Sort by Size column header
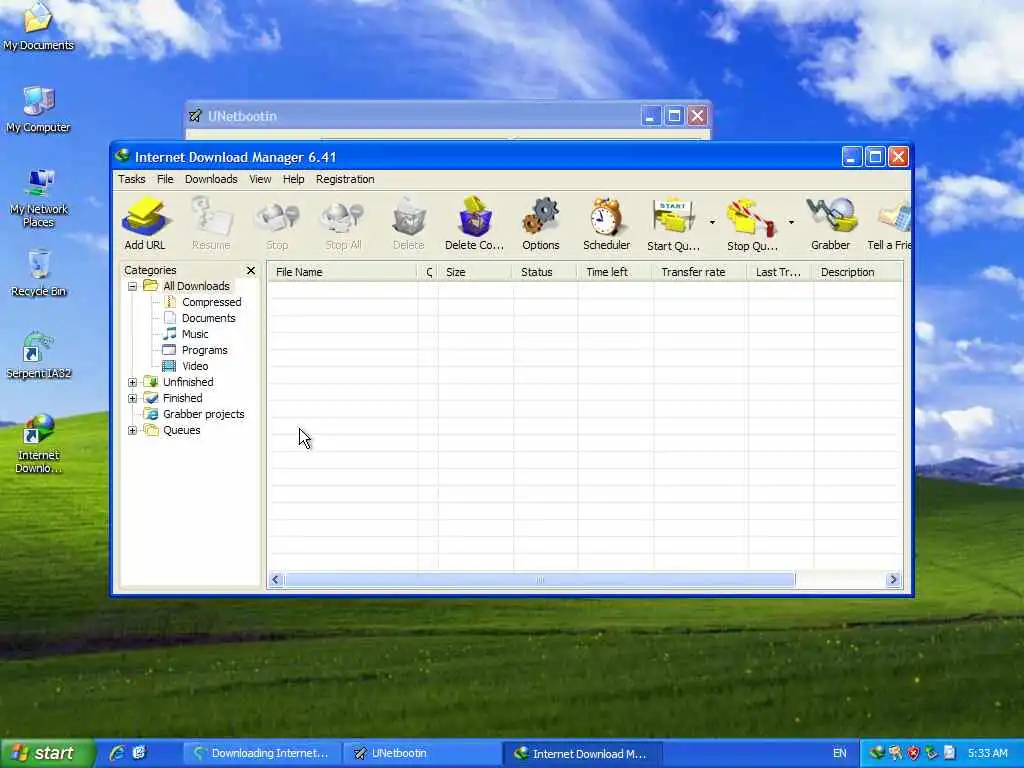The width and height of the screenshot is (1024, 768). tap(475, 272)
